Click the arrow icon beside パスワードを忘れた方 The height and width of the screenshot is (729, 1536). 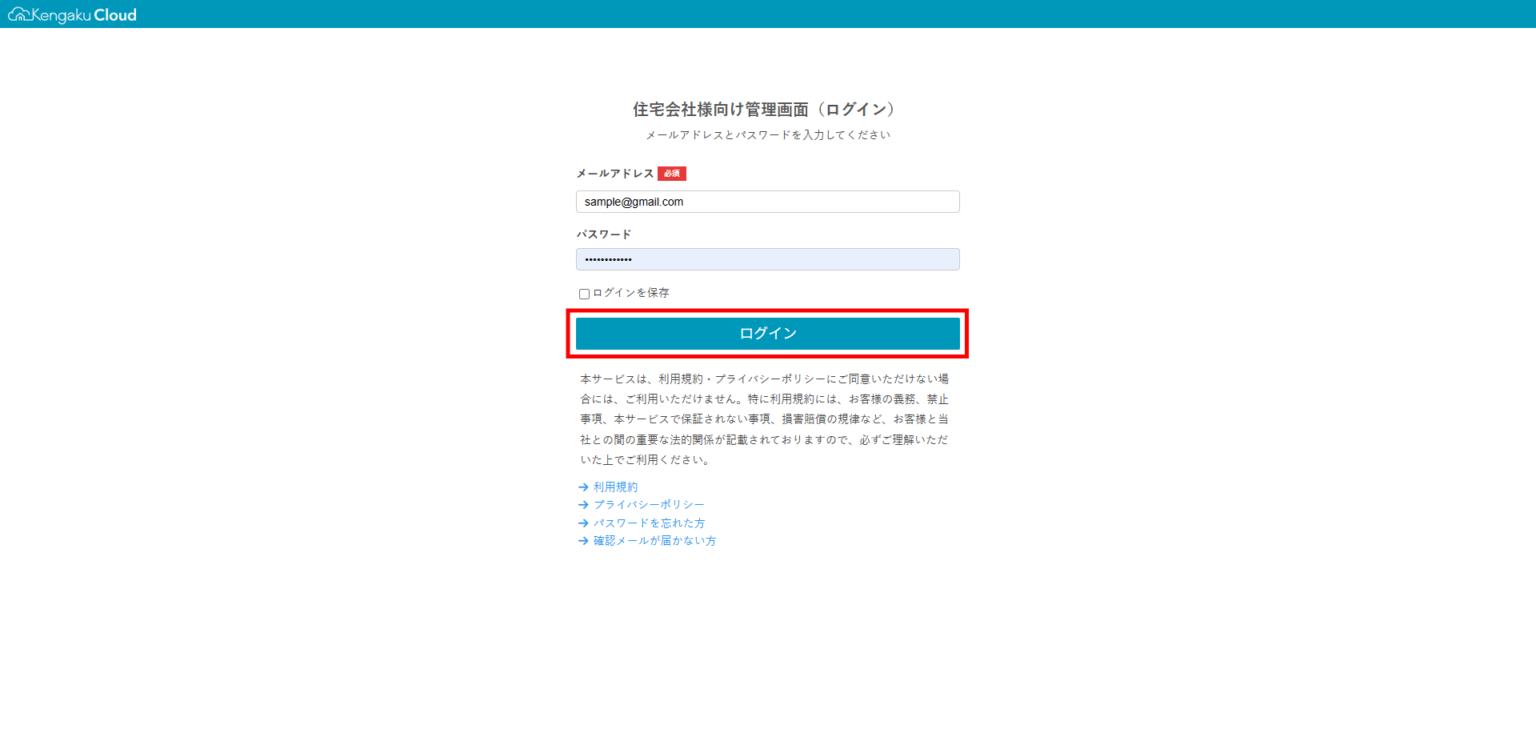tap(583, 522)
